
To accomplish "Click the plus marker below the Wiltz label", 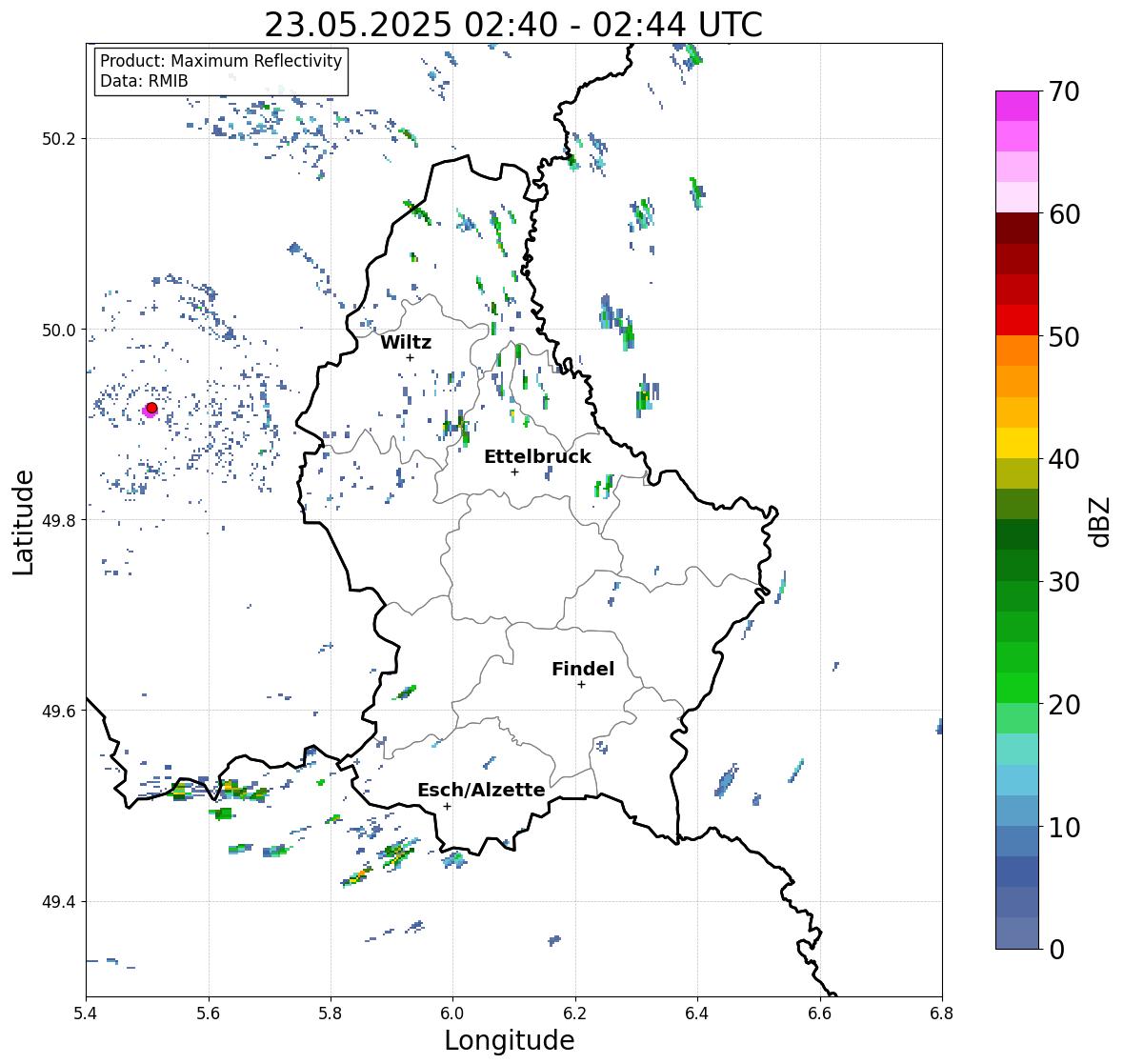I will point(411,357).
